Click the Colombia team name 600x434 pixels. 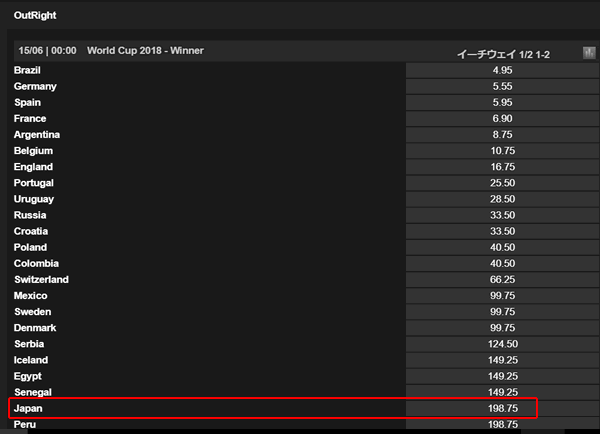pos(36,263)
